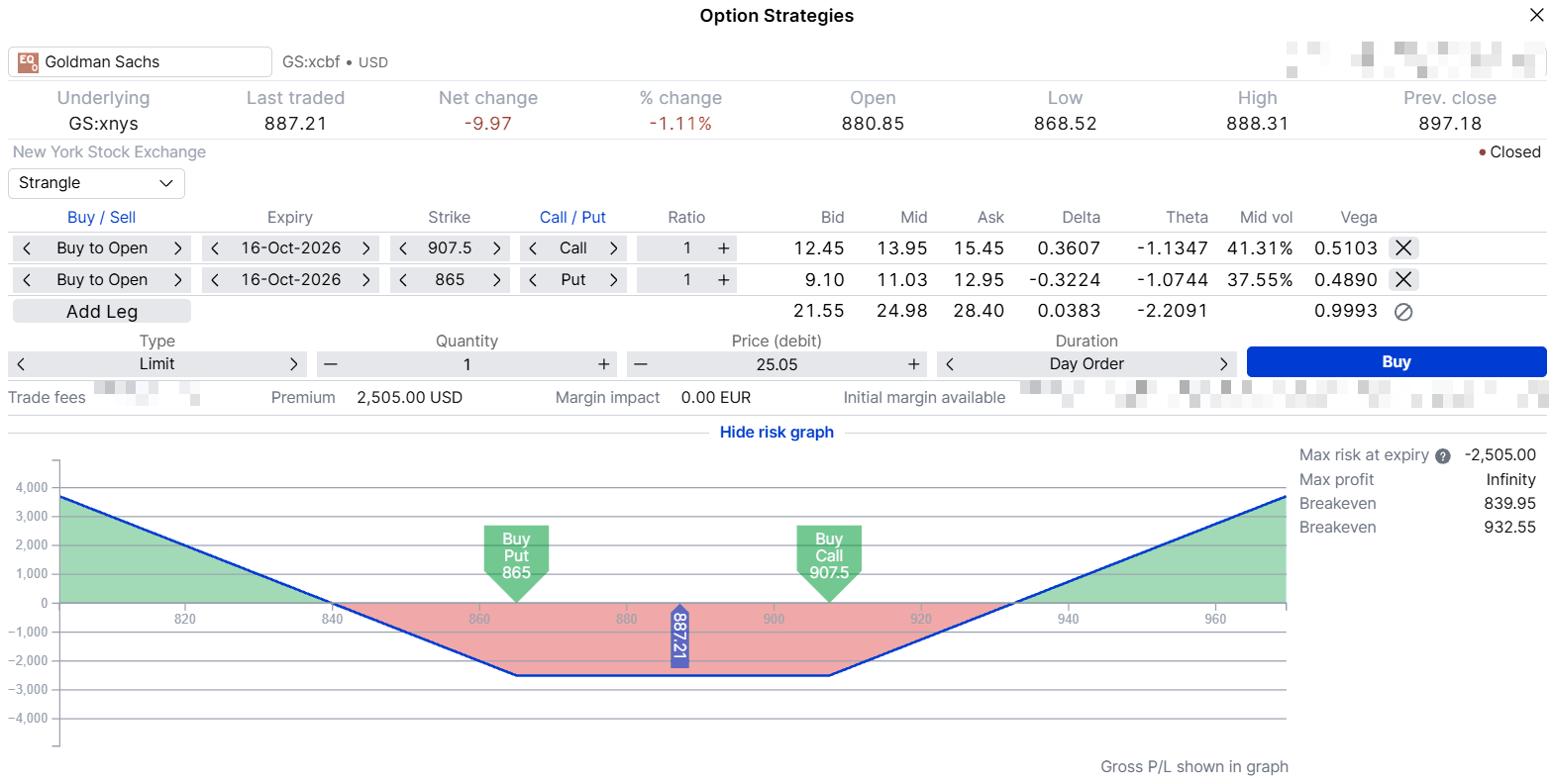Previous expiry for the Put leg
Viewport: 1551px width, 784px height.
click(215, 280)
